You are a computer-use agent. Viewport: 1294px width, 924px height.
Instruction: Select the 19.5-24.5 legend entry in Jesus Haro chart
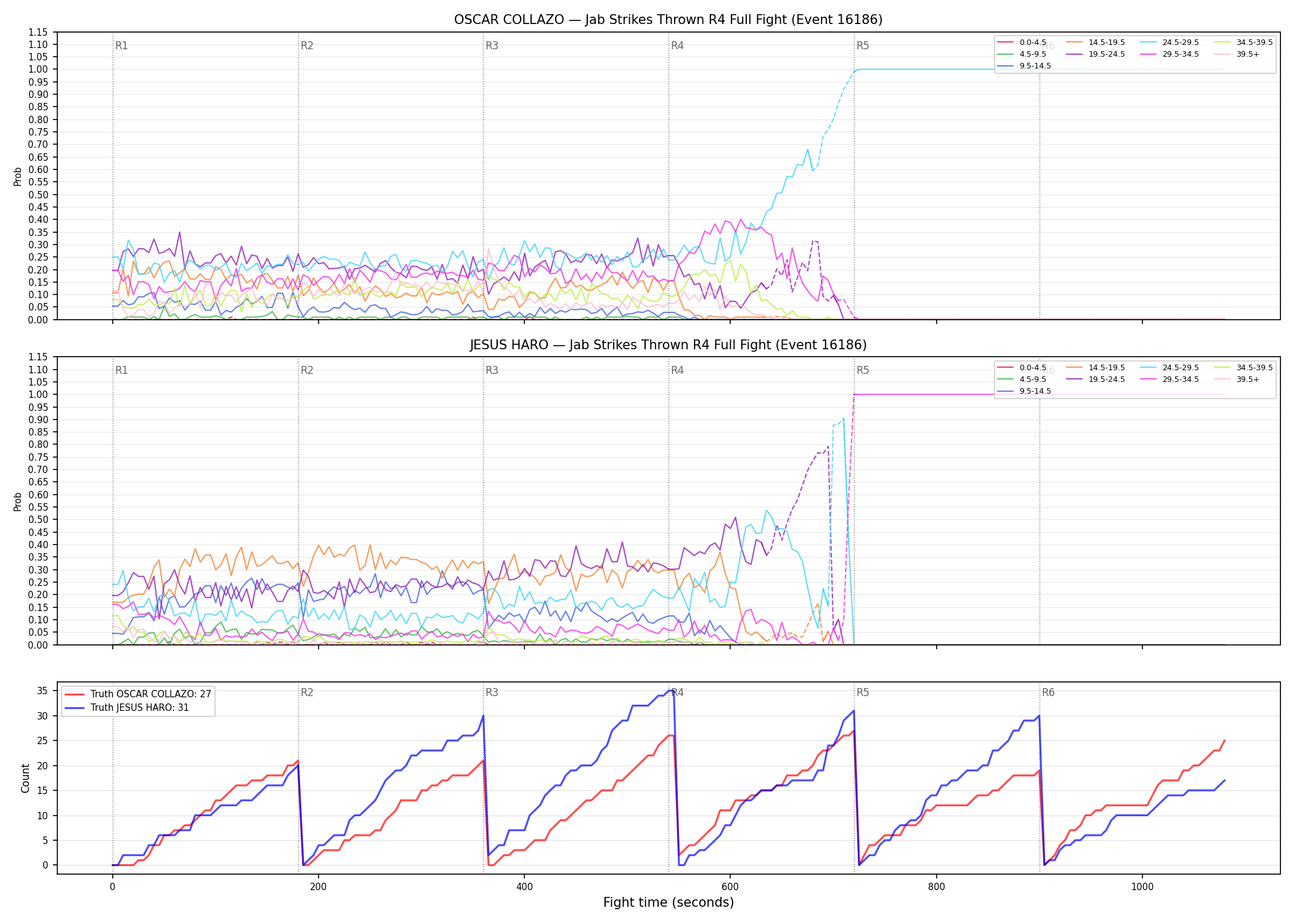click(1096, 379)
